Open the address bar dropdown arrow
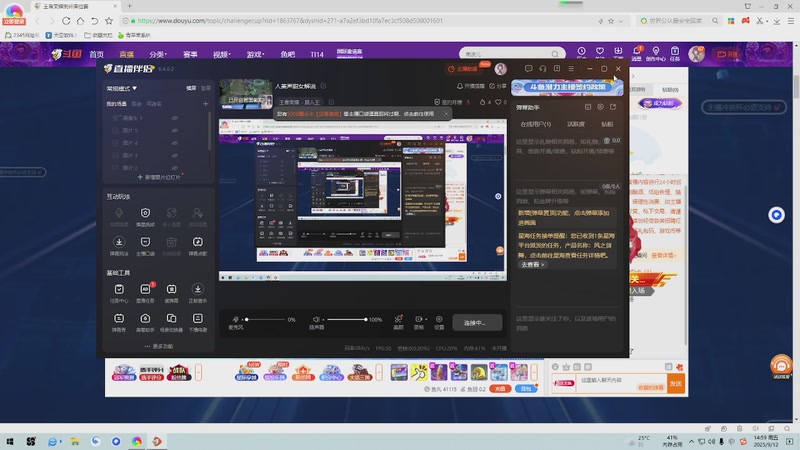Image resolution: width=800 pixels, height=450 pixels. click(x=621, y=21)
